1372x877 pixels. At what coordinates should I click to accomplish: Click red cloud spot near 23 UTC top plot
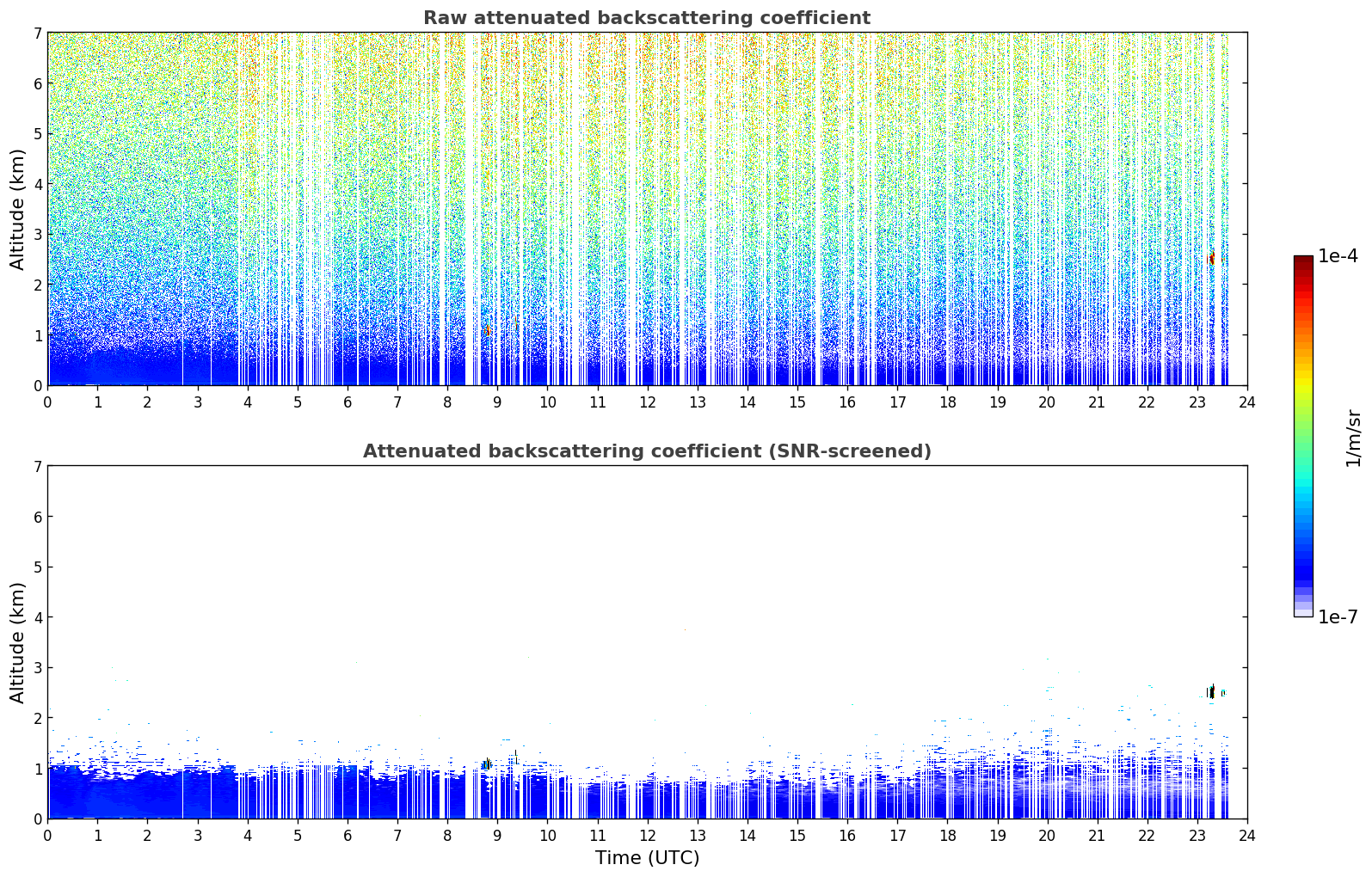pyautogui.click(x=1212, y=257)
